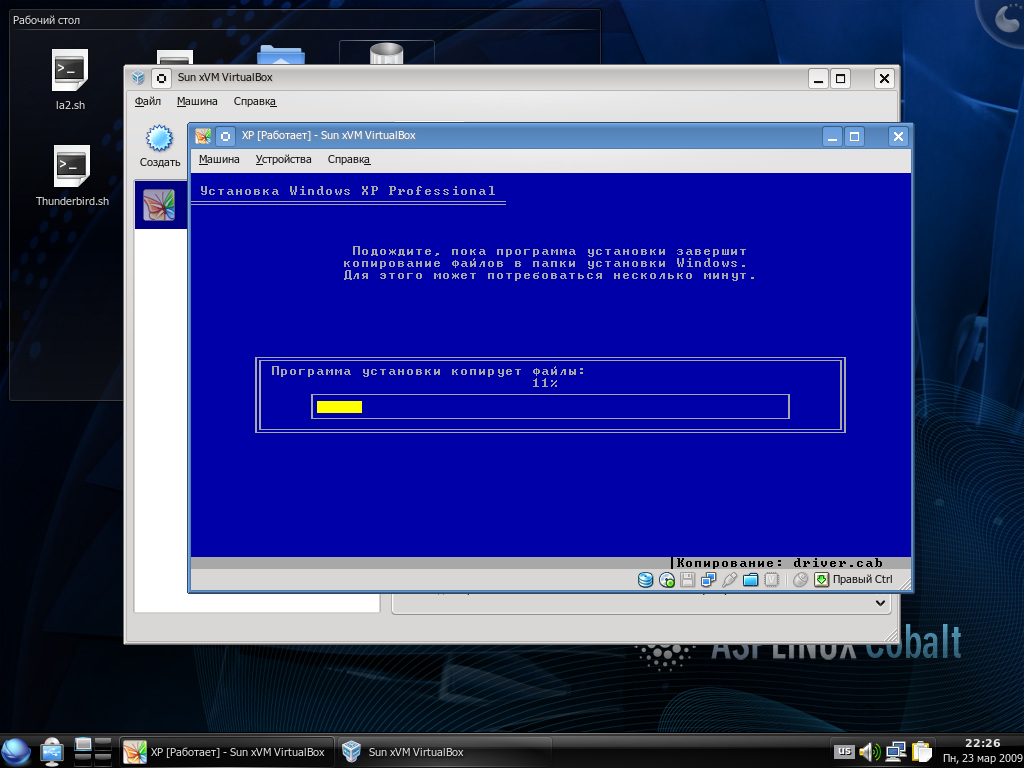
Task: Open Справка menu in XP VM window
Action: click(x=349, y=159)
